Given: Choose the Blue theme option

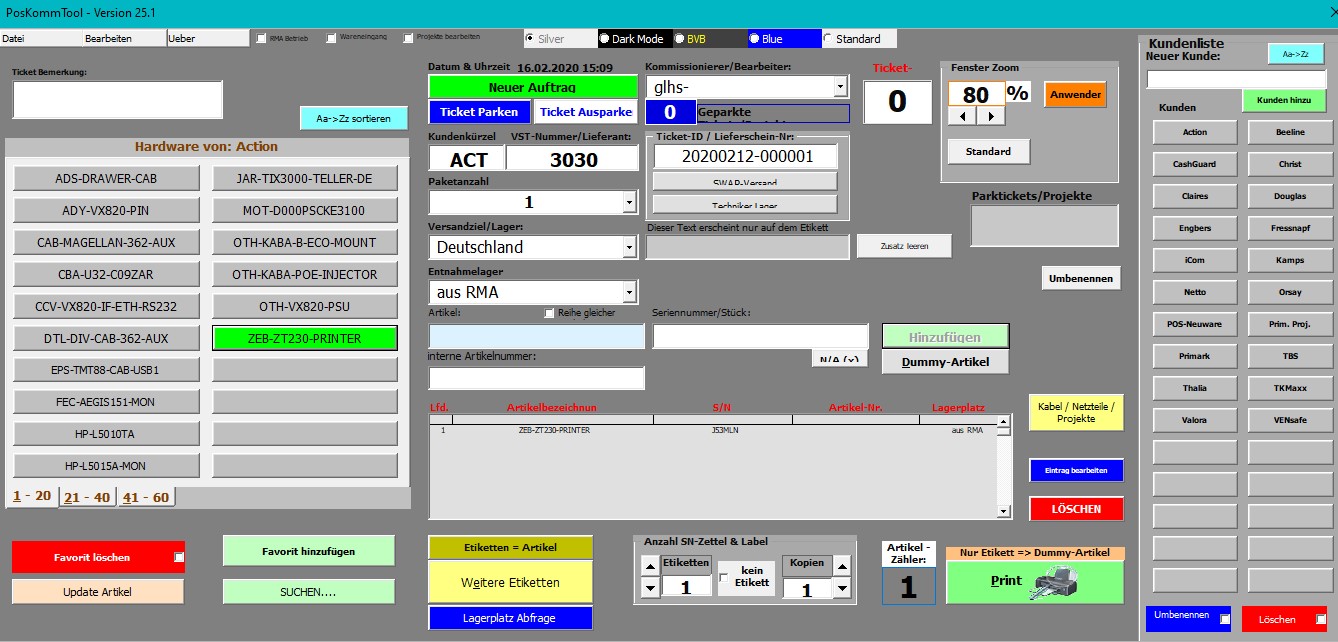Looking at the screenshot, I should tap(754, 39).
